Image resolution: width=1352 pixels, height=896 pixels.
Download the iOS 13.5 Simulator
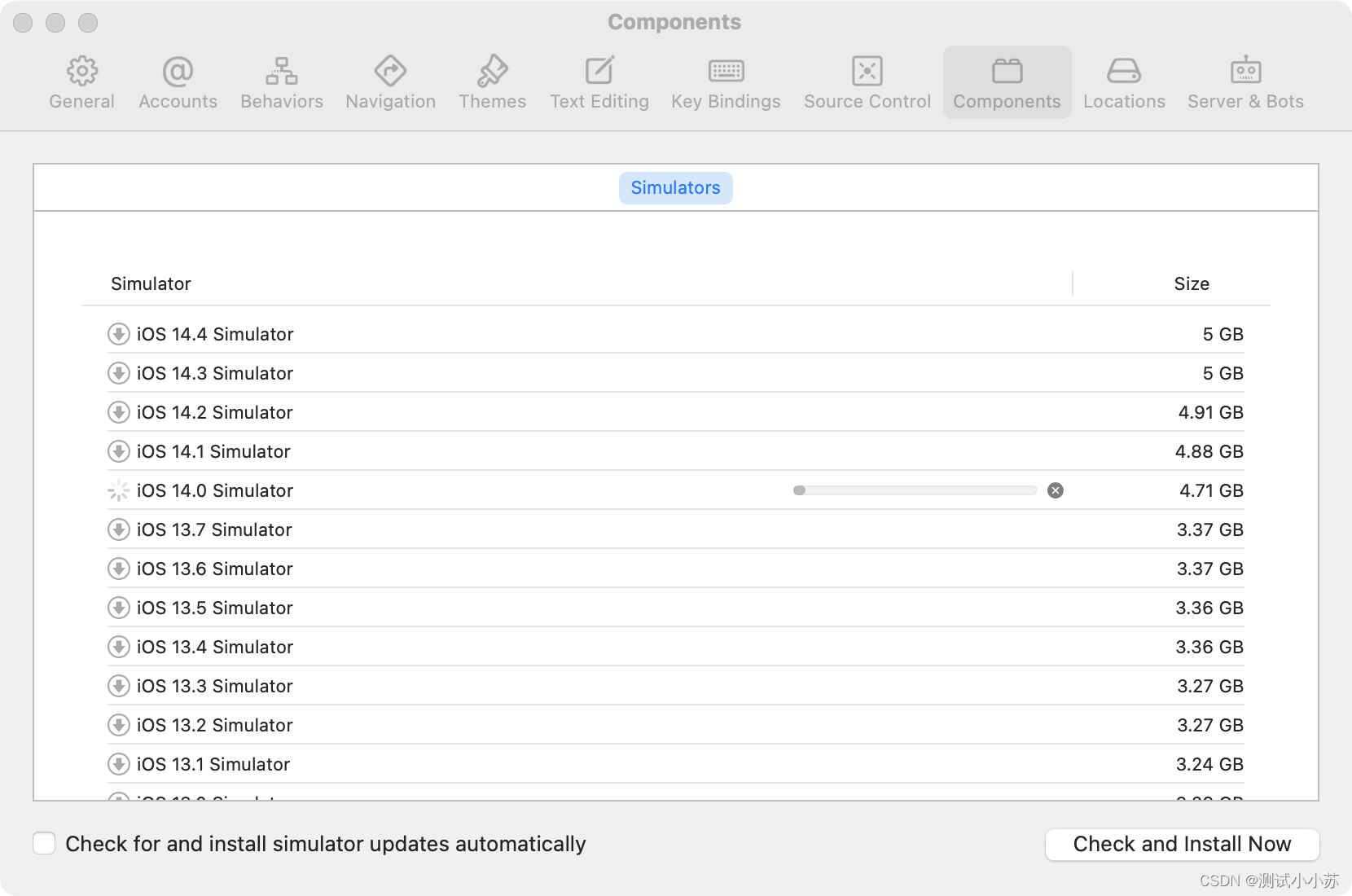click(x=119, y=608)
